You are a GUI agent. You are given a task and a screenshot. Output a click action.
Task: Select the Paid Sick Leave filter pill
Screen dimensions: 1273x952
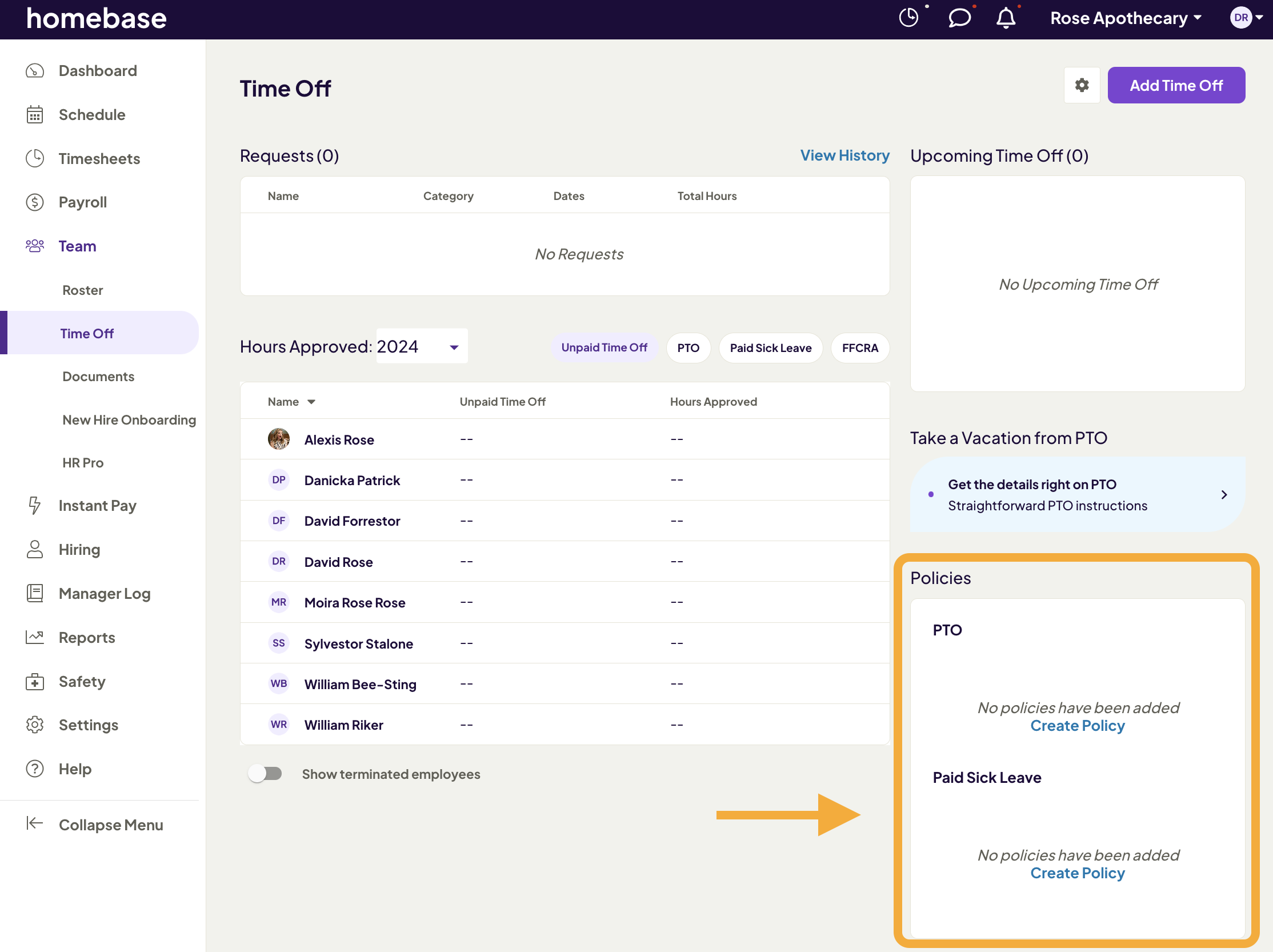tap(770, 347)
